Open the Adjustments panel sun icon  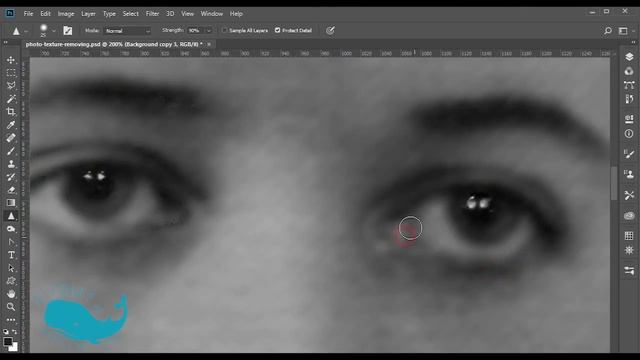[x=629, y=250]
